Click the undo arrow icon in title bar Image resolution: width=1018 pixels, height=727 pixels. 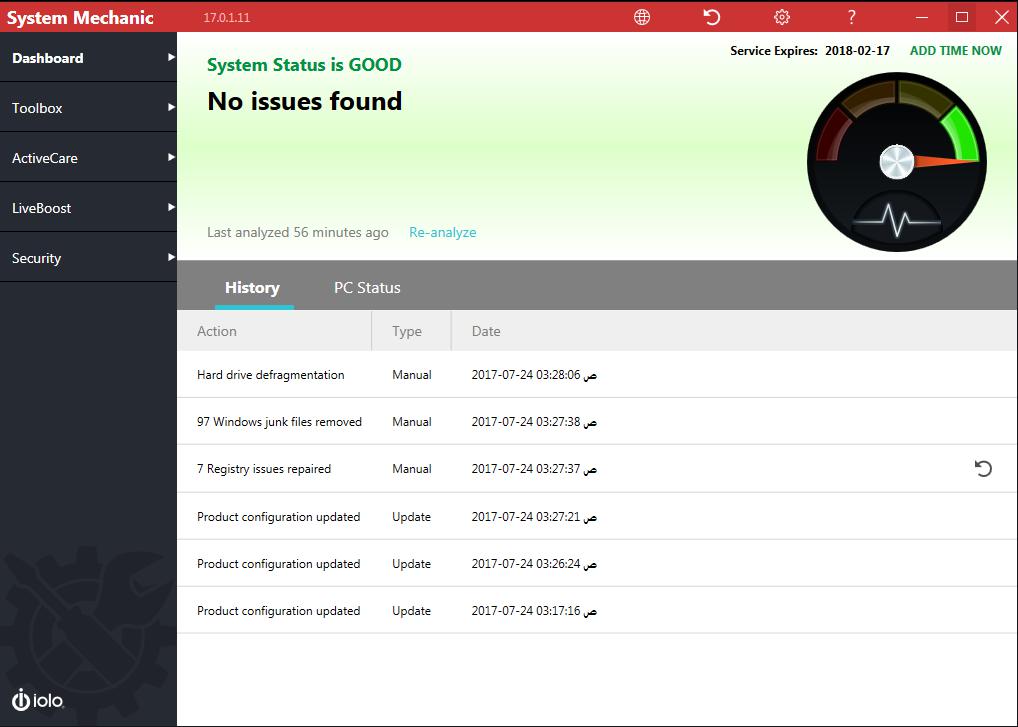[711, 17]
